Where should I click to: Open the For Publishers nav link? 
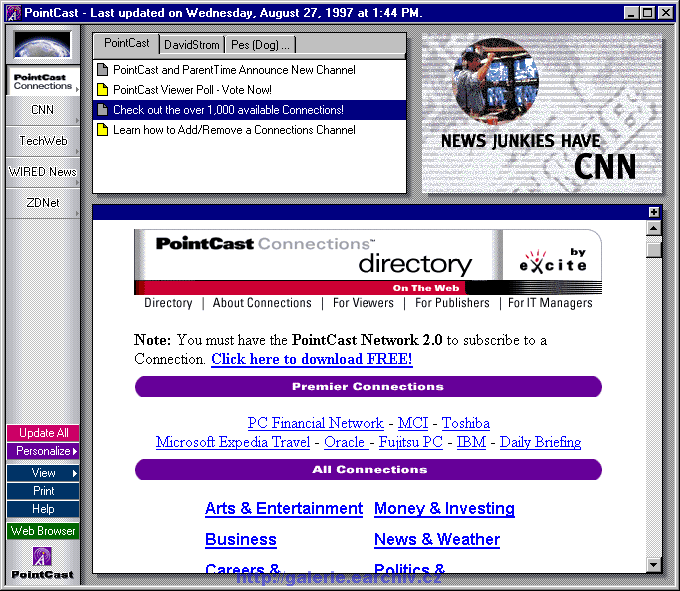click(x=452, y=303)
